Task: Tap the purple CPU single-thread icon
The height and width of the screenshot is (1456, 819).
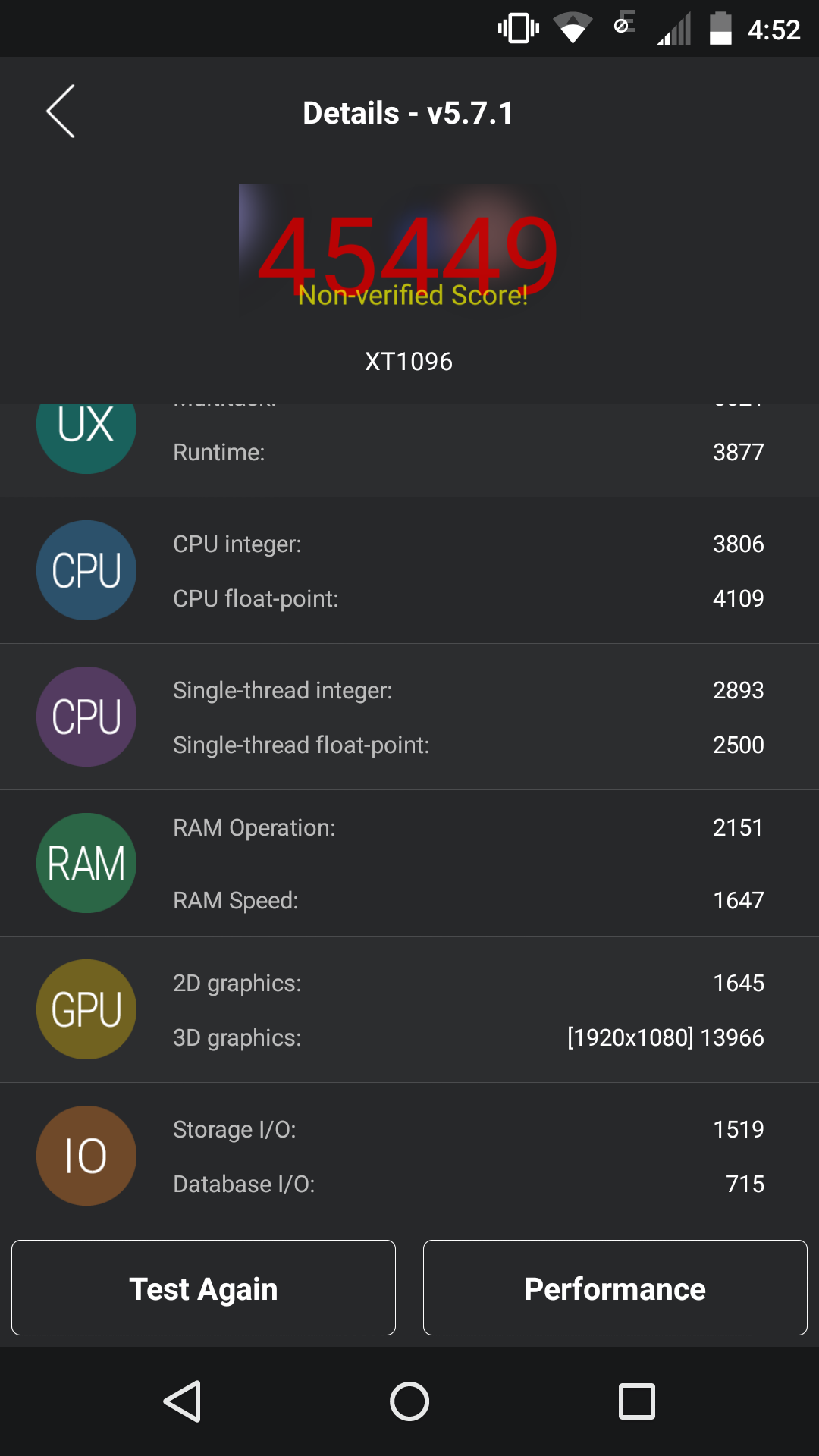Action: (86, 717)
